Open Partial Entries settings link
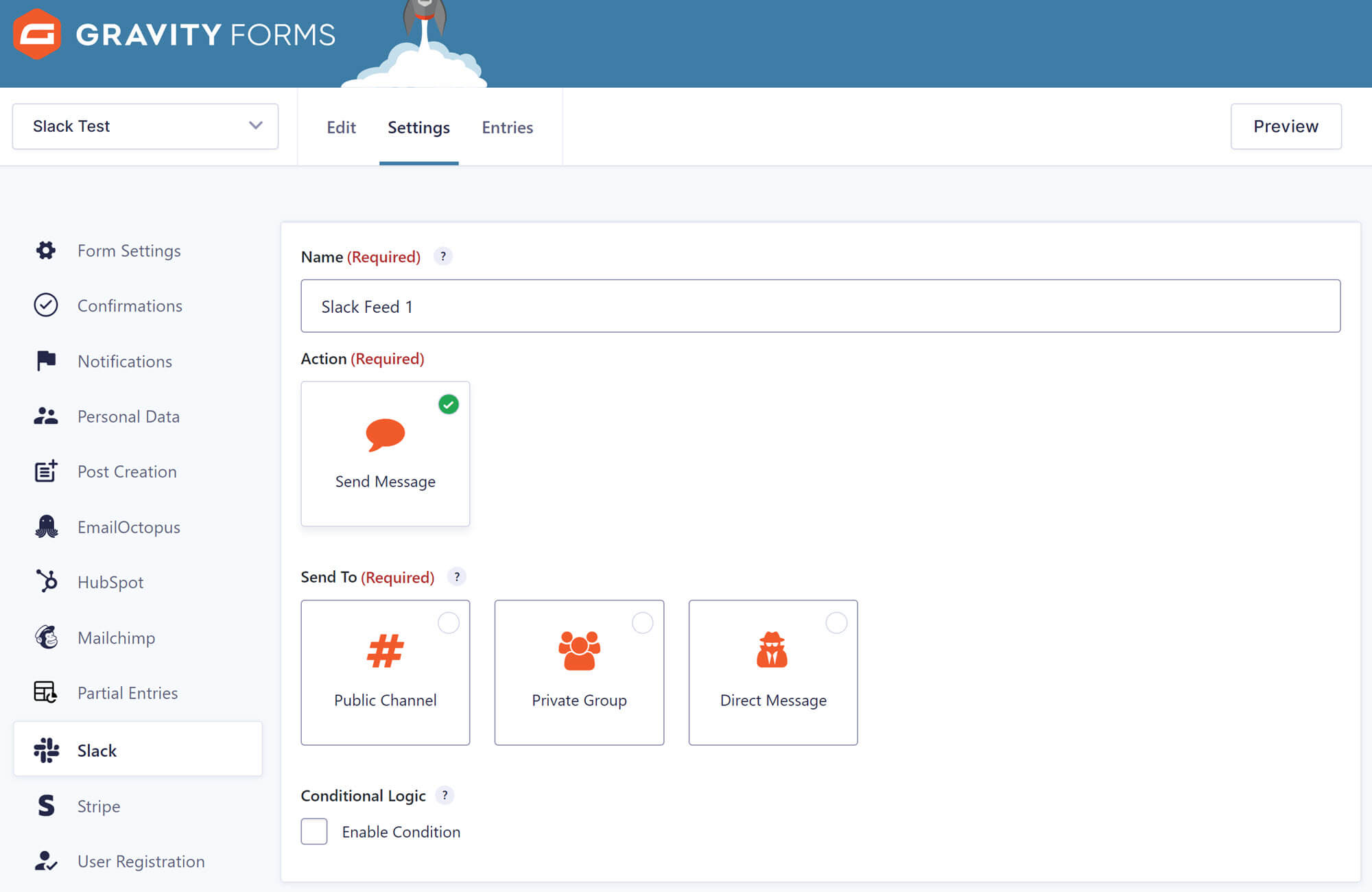Image resolution: width=1372 pixels, height=892 pixels. [128, 693]
